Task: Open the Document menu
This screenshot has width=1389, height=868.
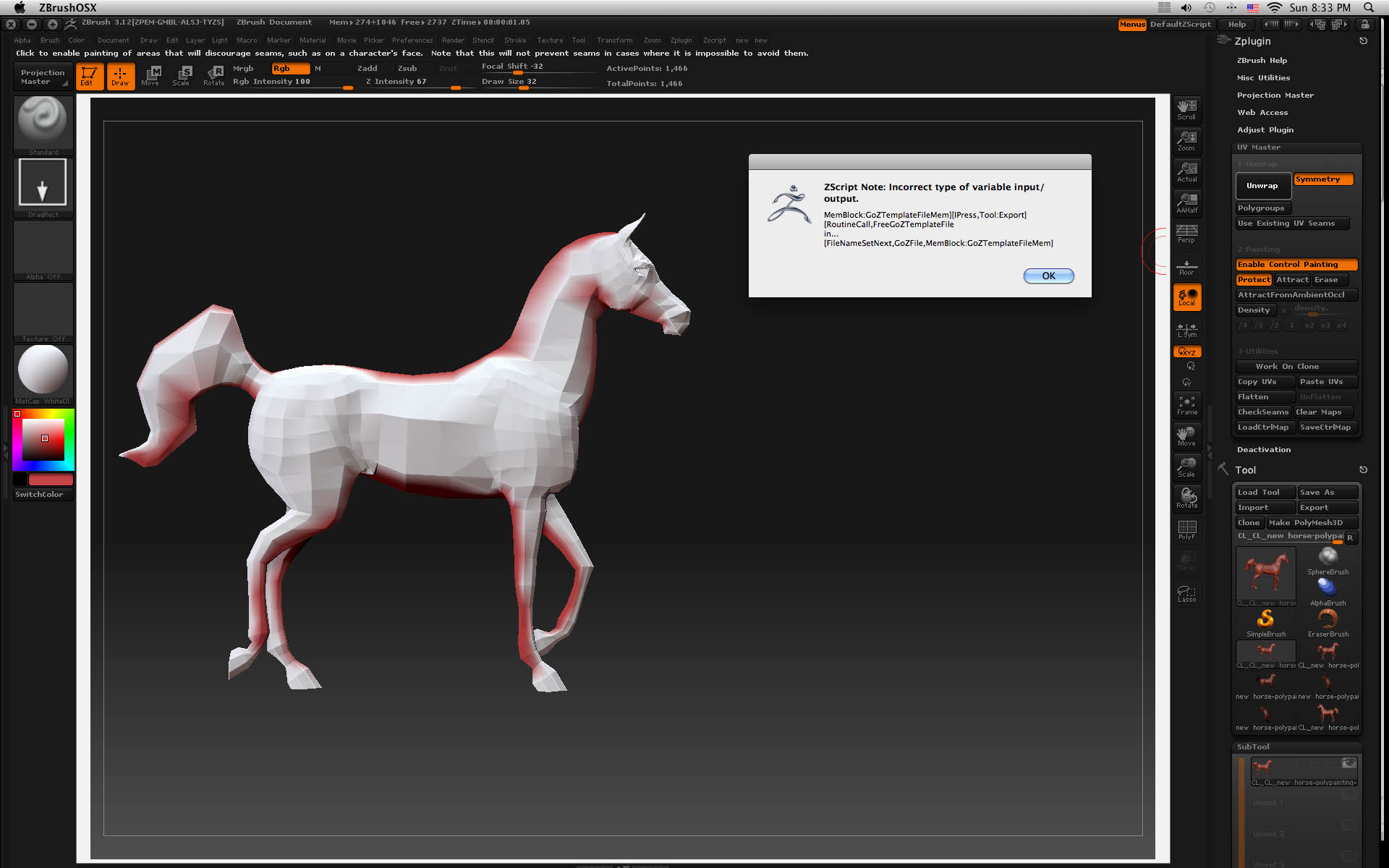Action: pos(113,41)
